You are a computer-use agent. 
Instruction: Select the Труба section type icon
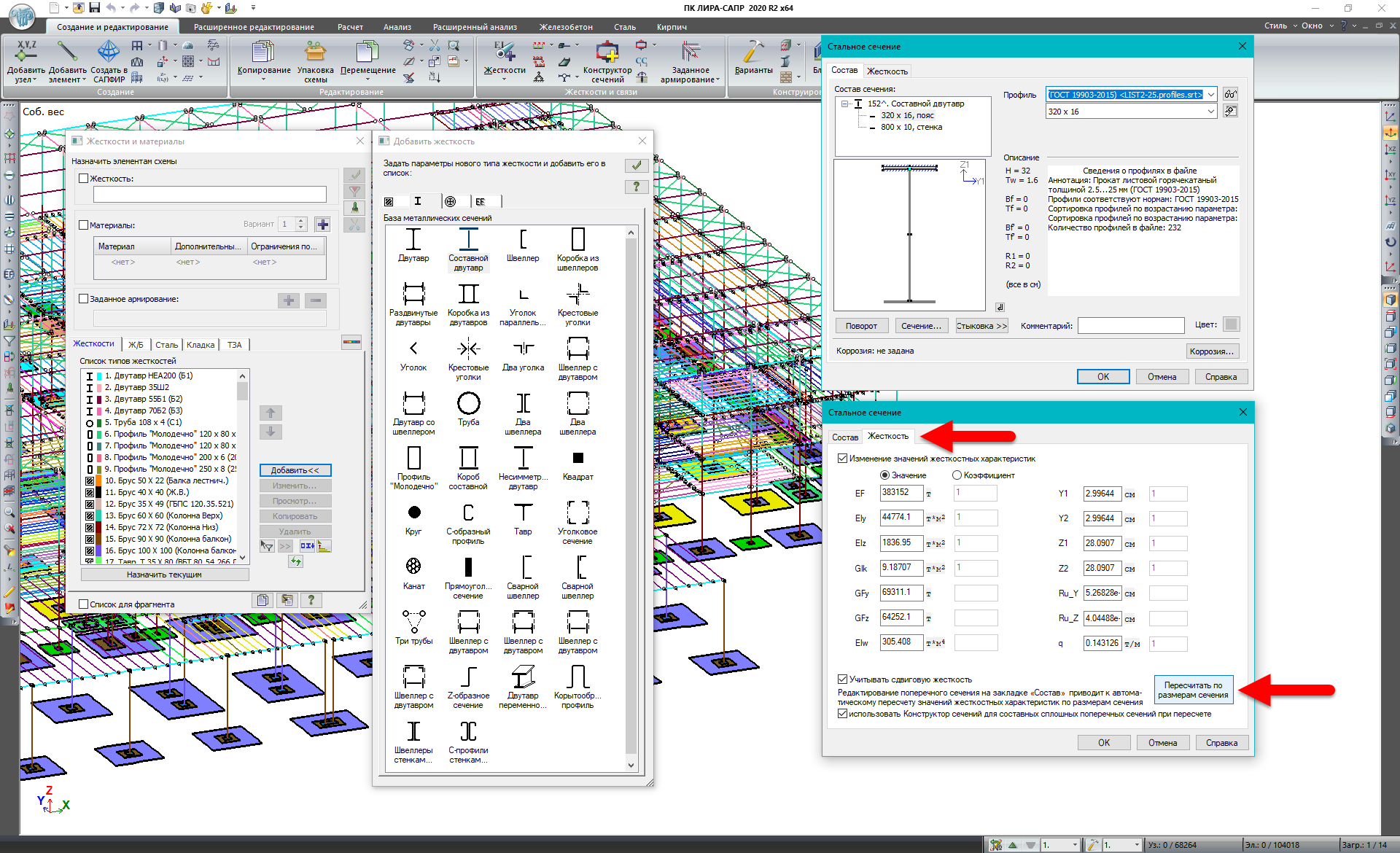point(468,405)
